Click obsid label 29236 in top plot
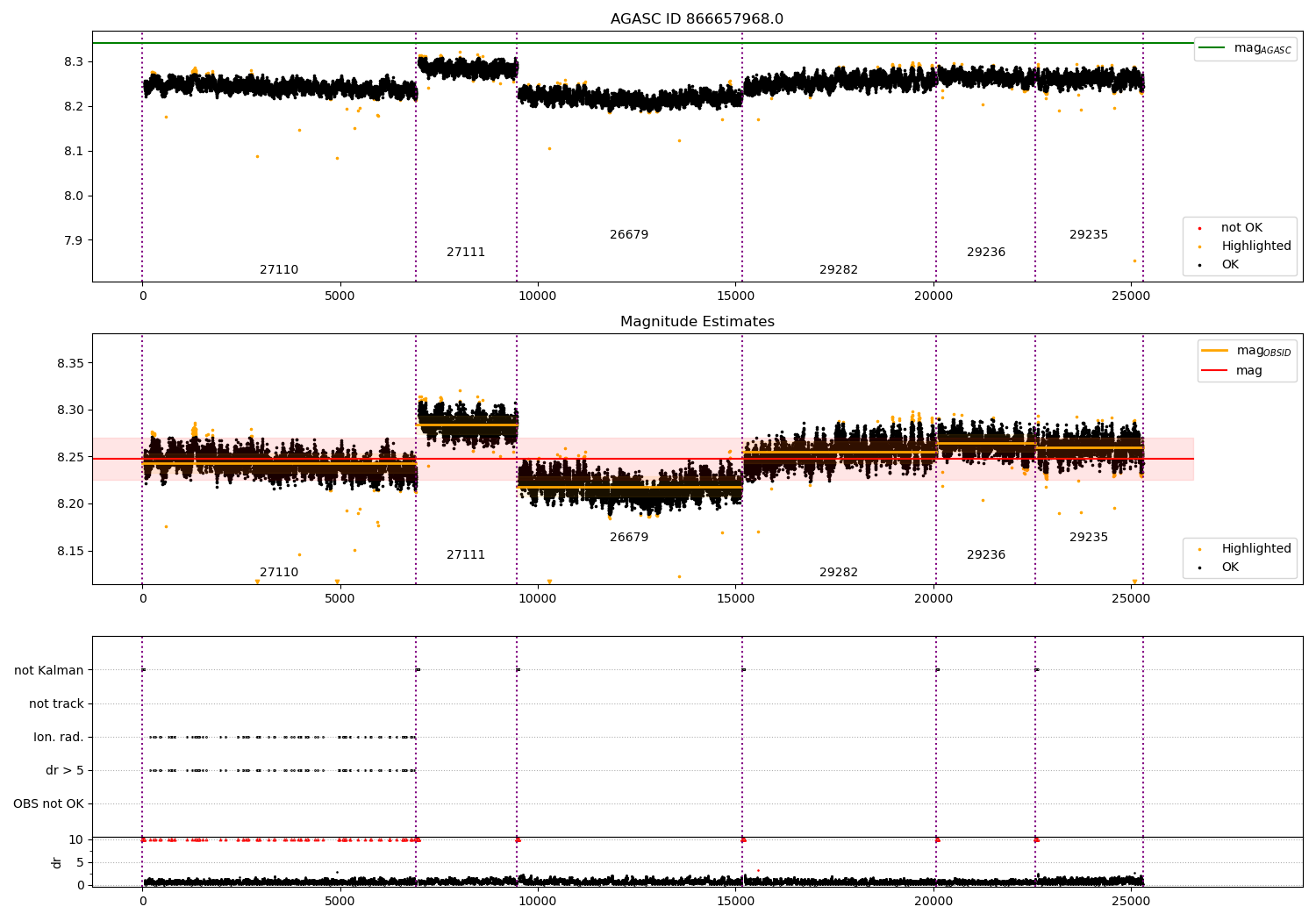Image resolution: width=1316 pixels, height=921 pixels. (986, 253)
